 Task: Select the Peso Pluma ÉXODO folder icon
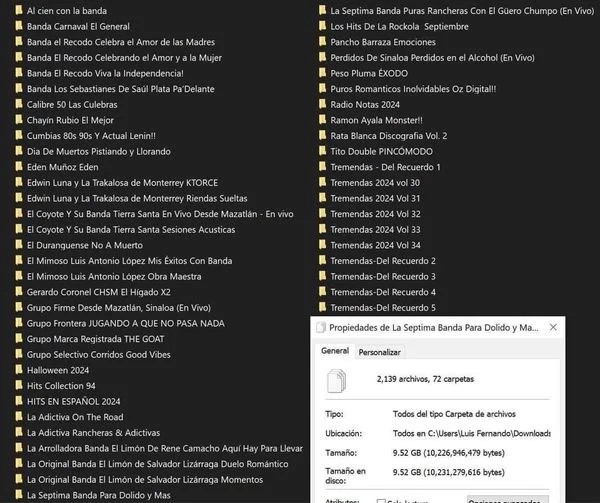coord(322,73)
